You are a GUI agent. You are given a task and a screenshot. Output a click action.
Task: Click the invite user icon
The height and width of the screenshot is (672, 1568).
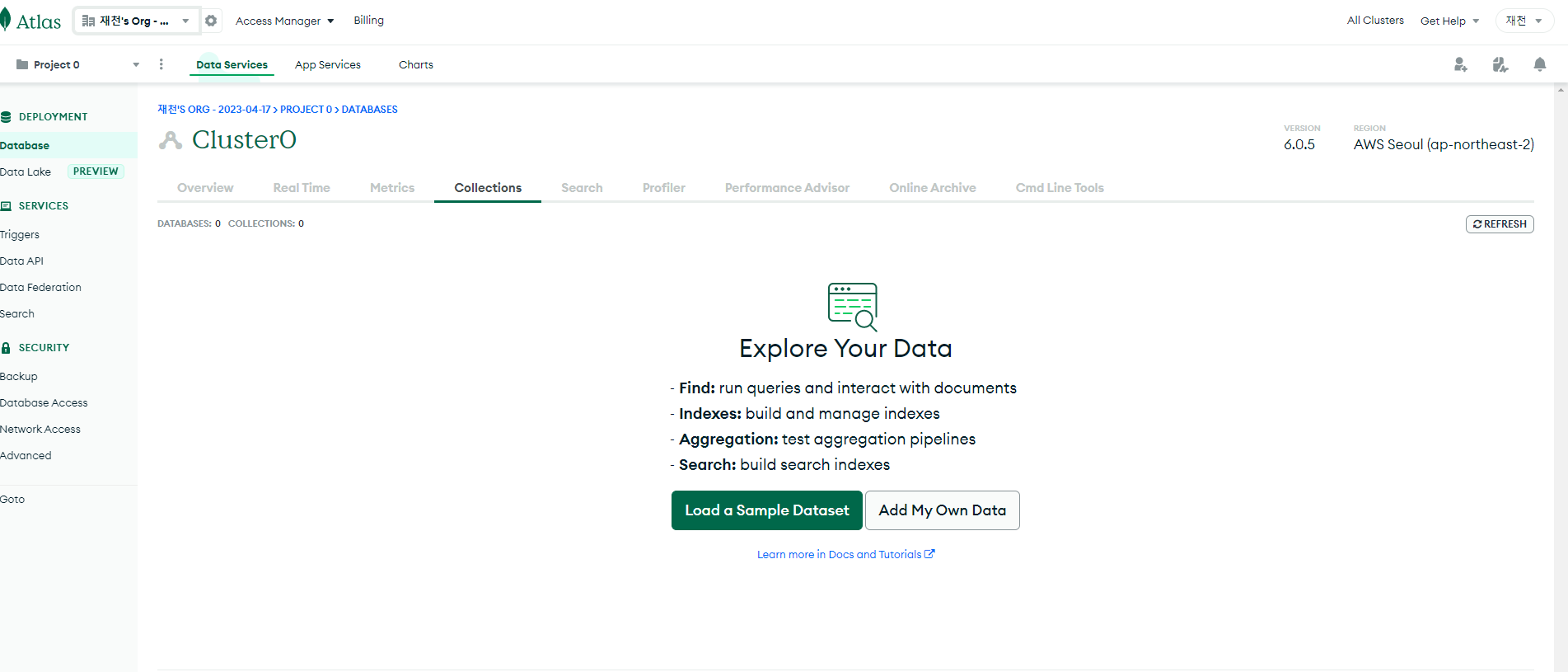[x=1460, y=64]
